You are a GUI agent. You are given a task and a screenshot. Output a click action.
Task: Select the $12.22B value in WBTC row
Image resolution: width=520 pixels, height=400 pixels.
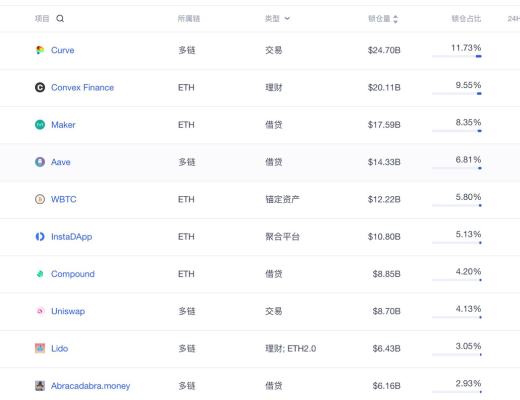(x=384, y=200)
